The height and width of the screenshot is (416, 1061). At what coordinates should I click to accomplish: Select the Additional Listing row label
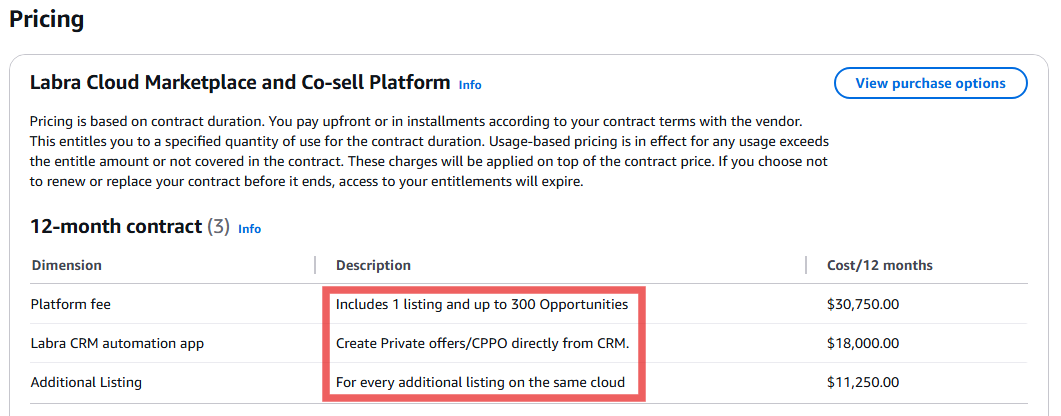86,382
